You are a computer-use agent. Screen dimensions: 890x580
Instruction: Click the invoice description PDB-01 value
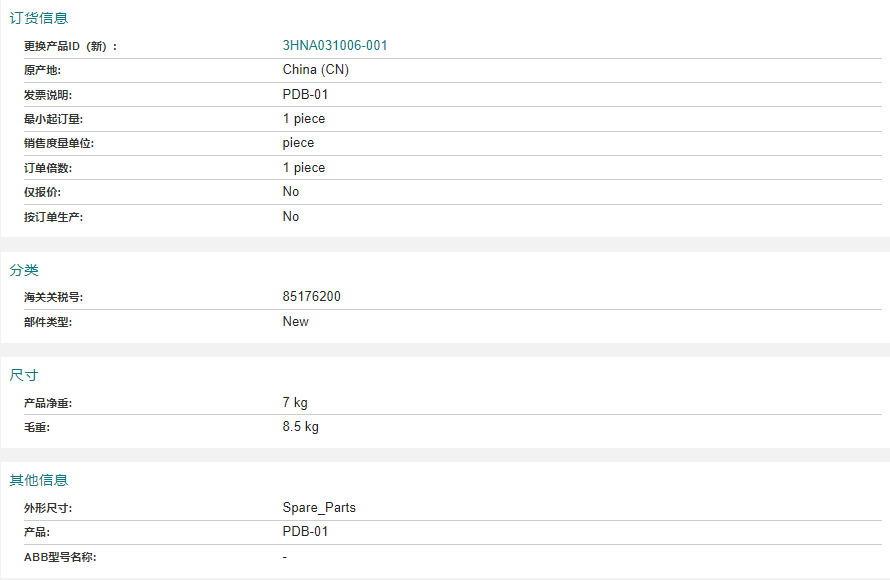tap(305, 94)
